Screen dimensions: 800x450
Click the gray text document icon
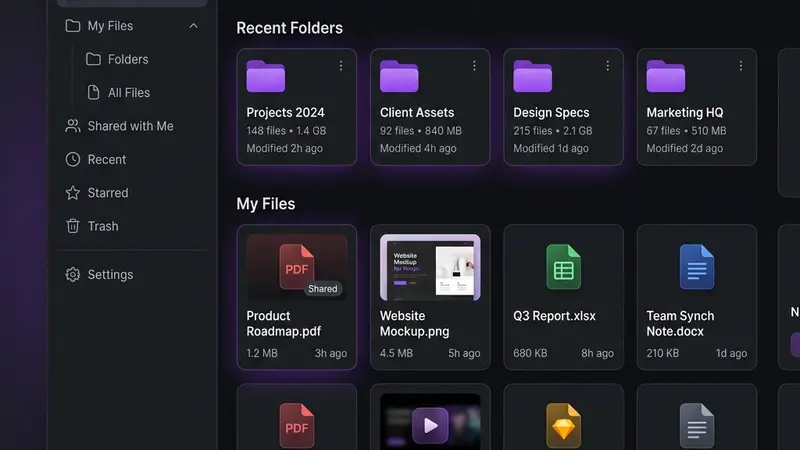[697, 426]
